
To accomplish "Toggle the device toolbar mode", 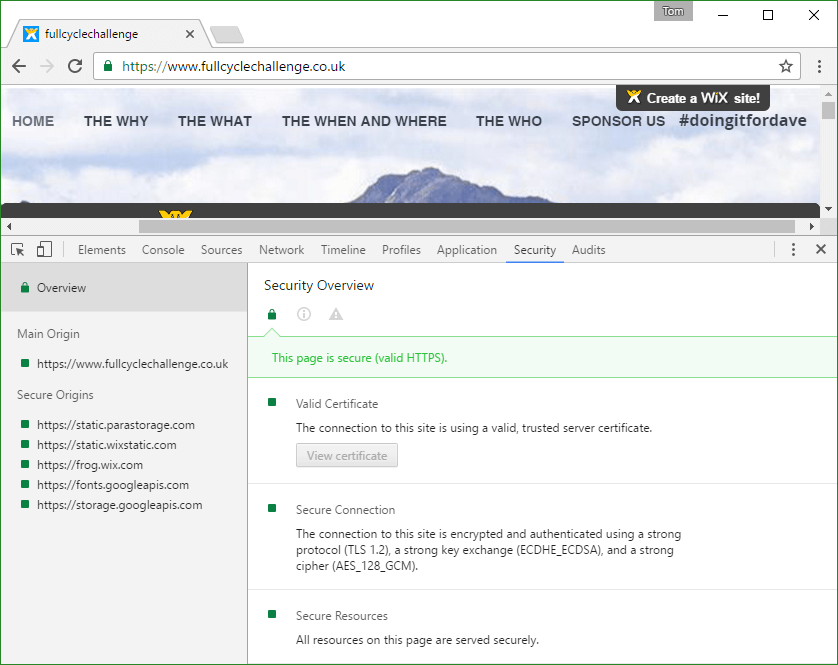I will [x=41, y=249].
